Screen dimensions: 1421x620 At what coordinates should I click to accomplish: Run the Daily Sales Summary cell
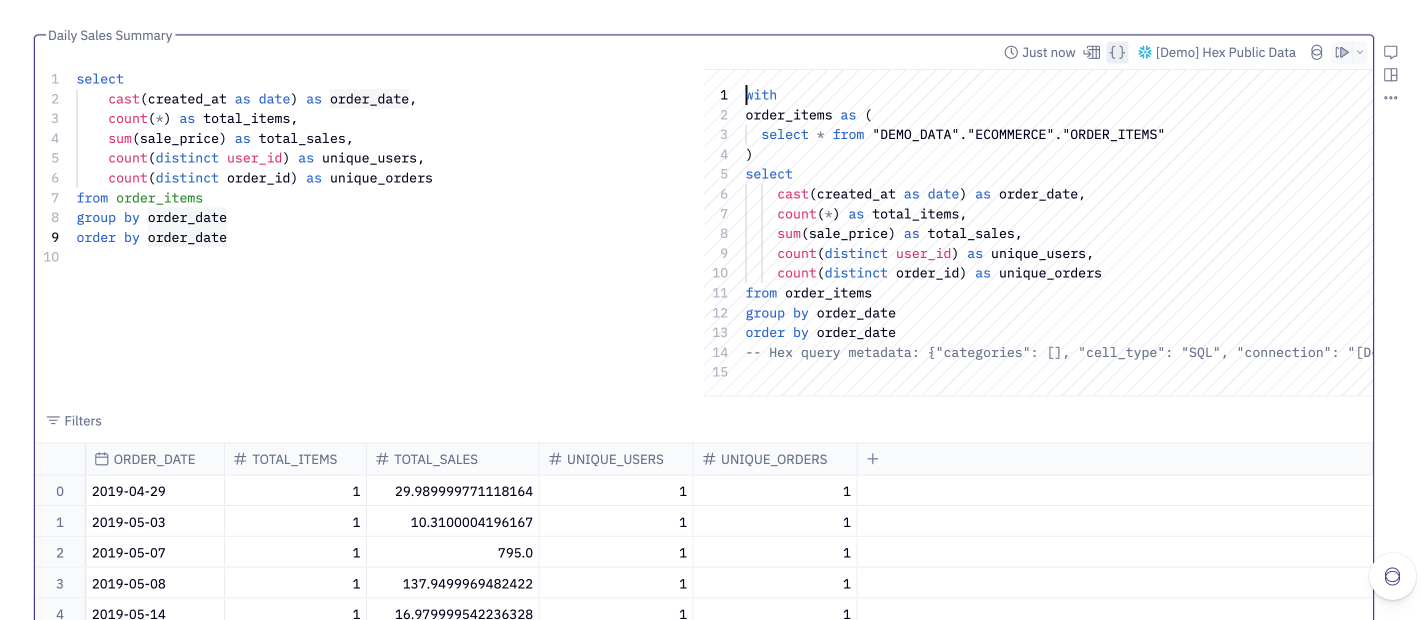click(1341, 52)
